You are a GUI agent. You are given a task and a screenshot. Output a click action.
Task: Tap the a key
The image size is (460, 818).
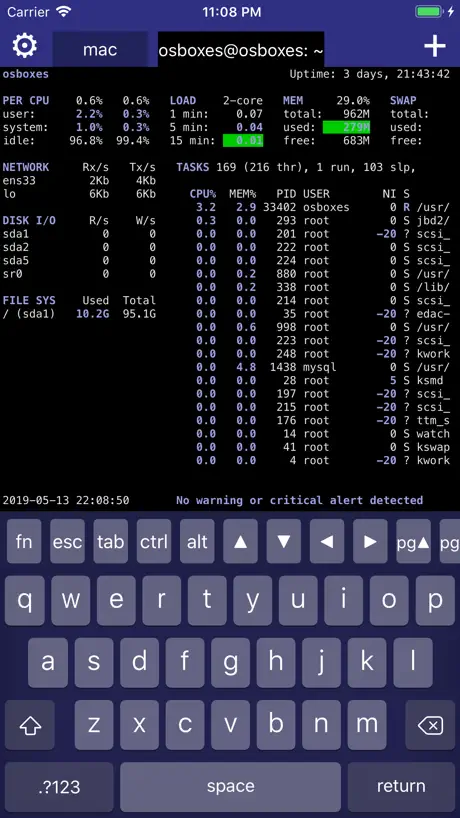click(47, 663)
